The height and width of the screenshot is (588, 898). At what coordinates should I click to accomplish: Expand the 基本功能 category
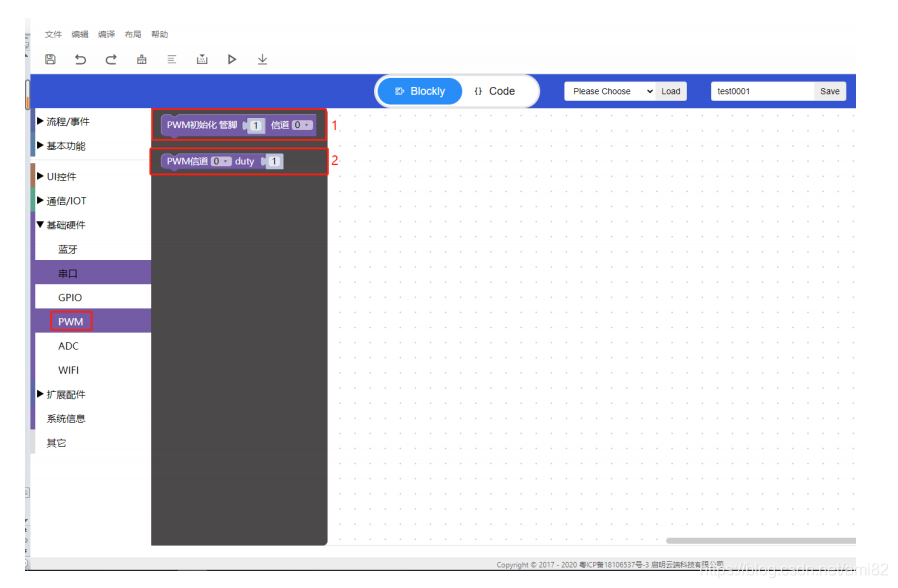click(x=92, y=145)
